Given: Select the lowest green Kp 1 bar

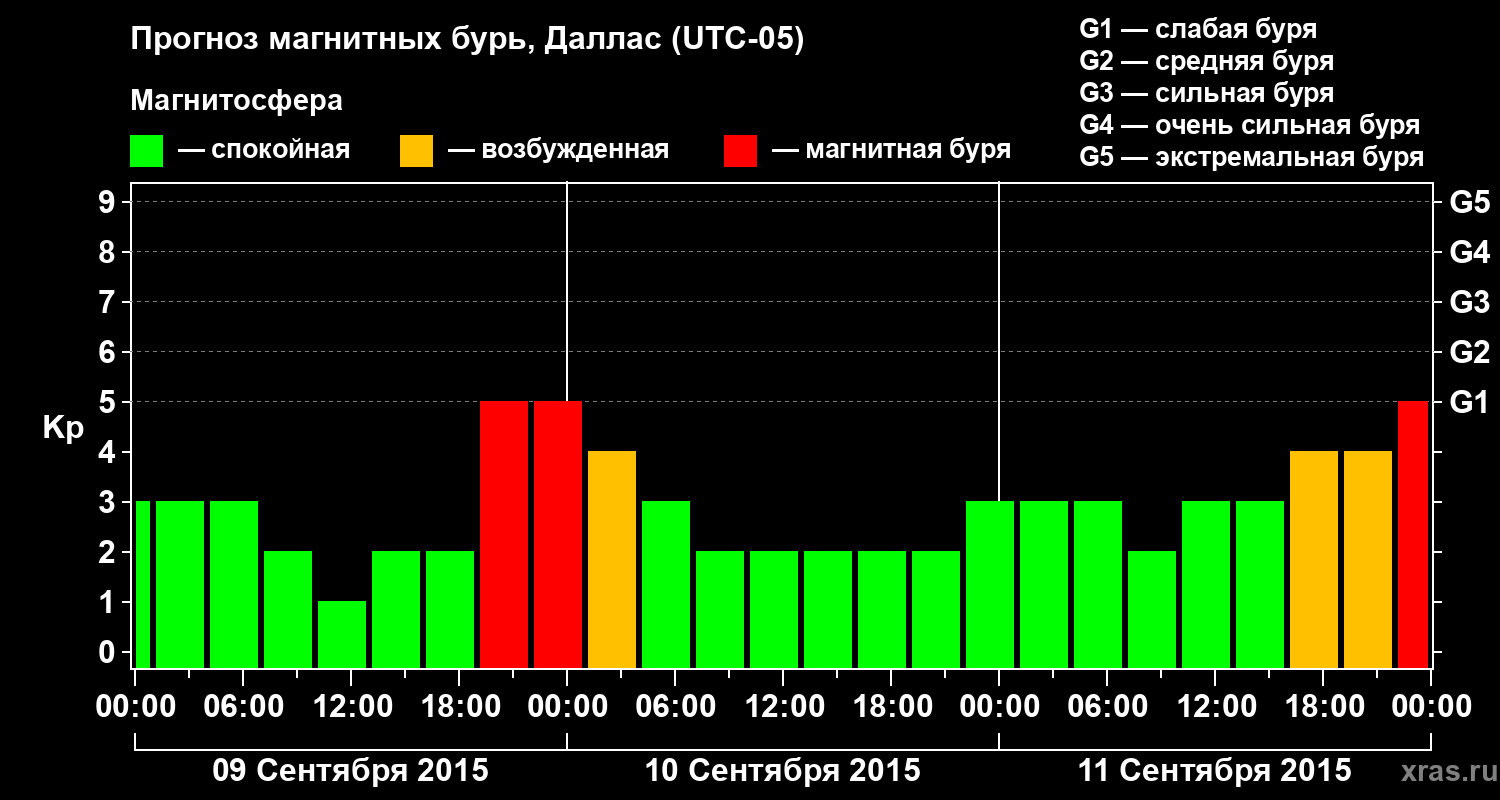Looking at the screenshot, I should (x=342, y=634).
